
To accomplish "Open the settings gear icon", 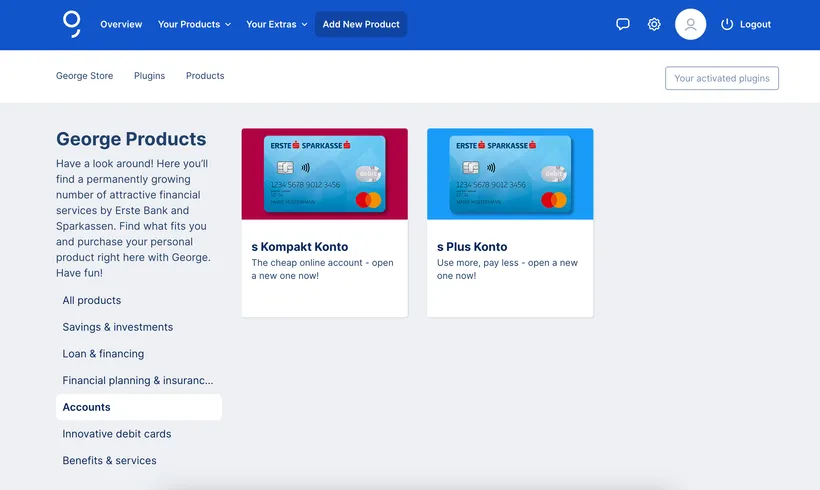I will pyautogui.click(x=654, y=24).
